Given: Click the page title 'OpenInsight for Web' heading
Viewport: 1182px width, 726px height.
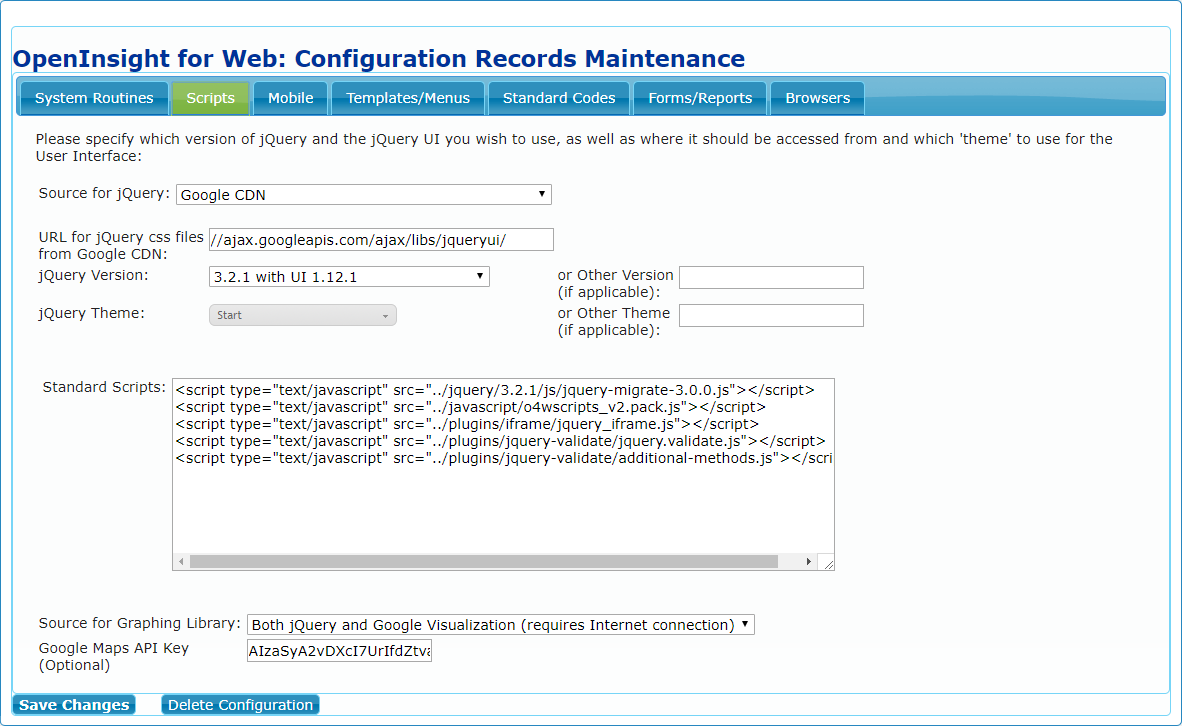Looking at the screenshot, I should pos(378,59).
